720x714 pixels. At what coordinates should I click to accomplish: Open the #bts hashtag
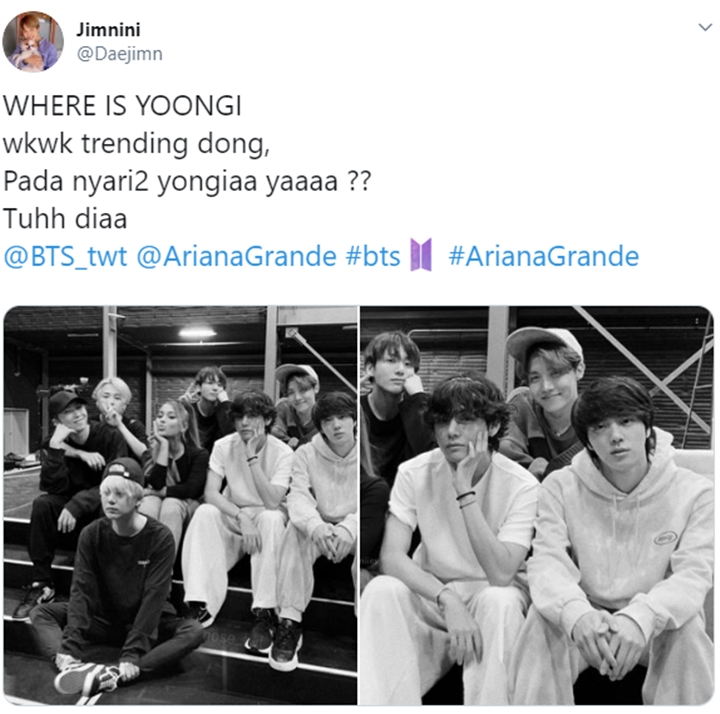[x=373, y=256]
